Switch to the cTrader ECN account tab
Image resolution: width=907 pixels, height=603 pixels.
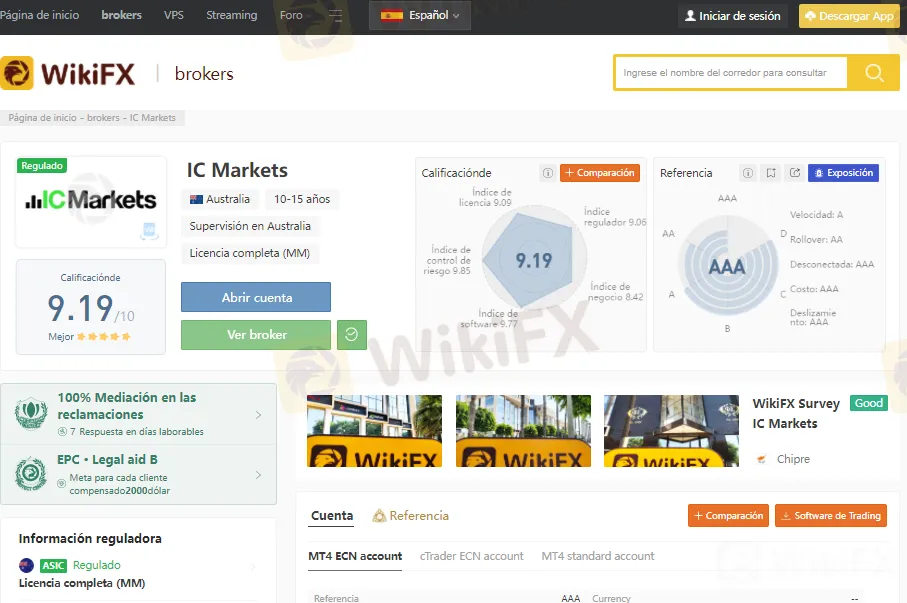[x=471, y=556]
